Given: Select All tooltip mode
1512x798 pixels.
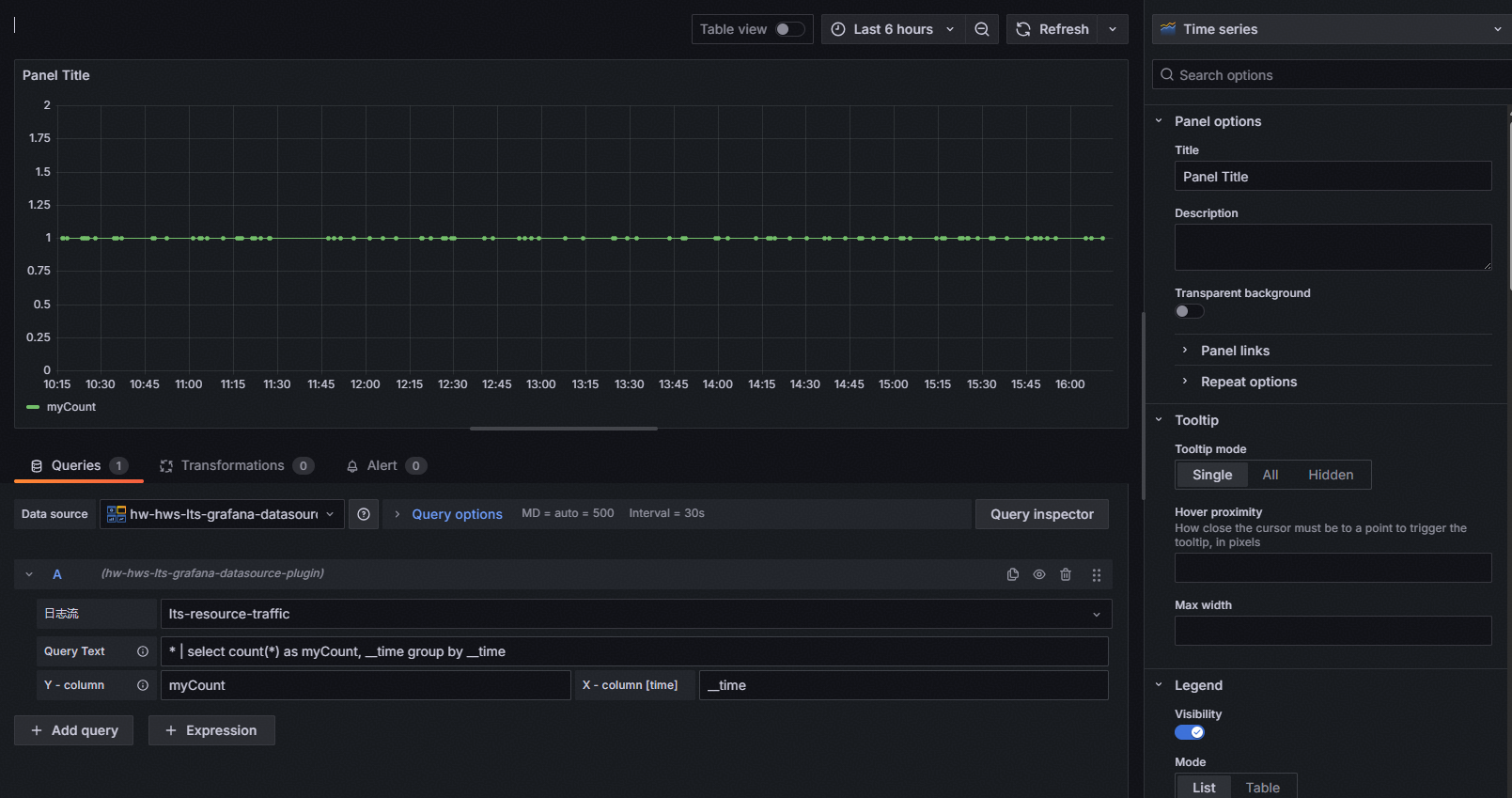Looking at the screenshot, I should click(1270, 475).
